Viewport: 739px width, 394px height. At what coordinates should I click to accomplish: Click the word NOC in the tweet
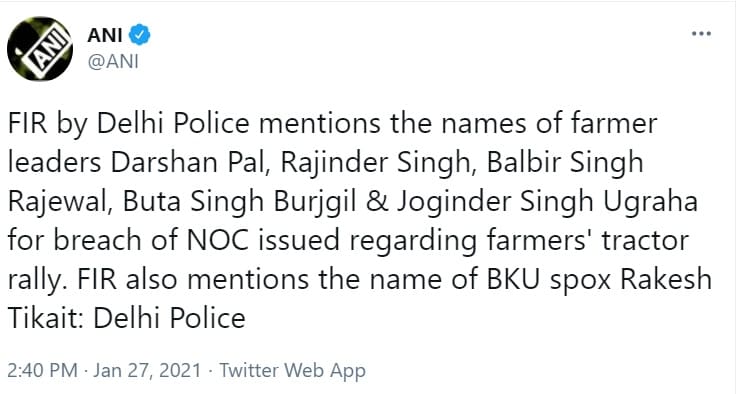pos(218,240)
